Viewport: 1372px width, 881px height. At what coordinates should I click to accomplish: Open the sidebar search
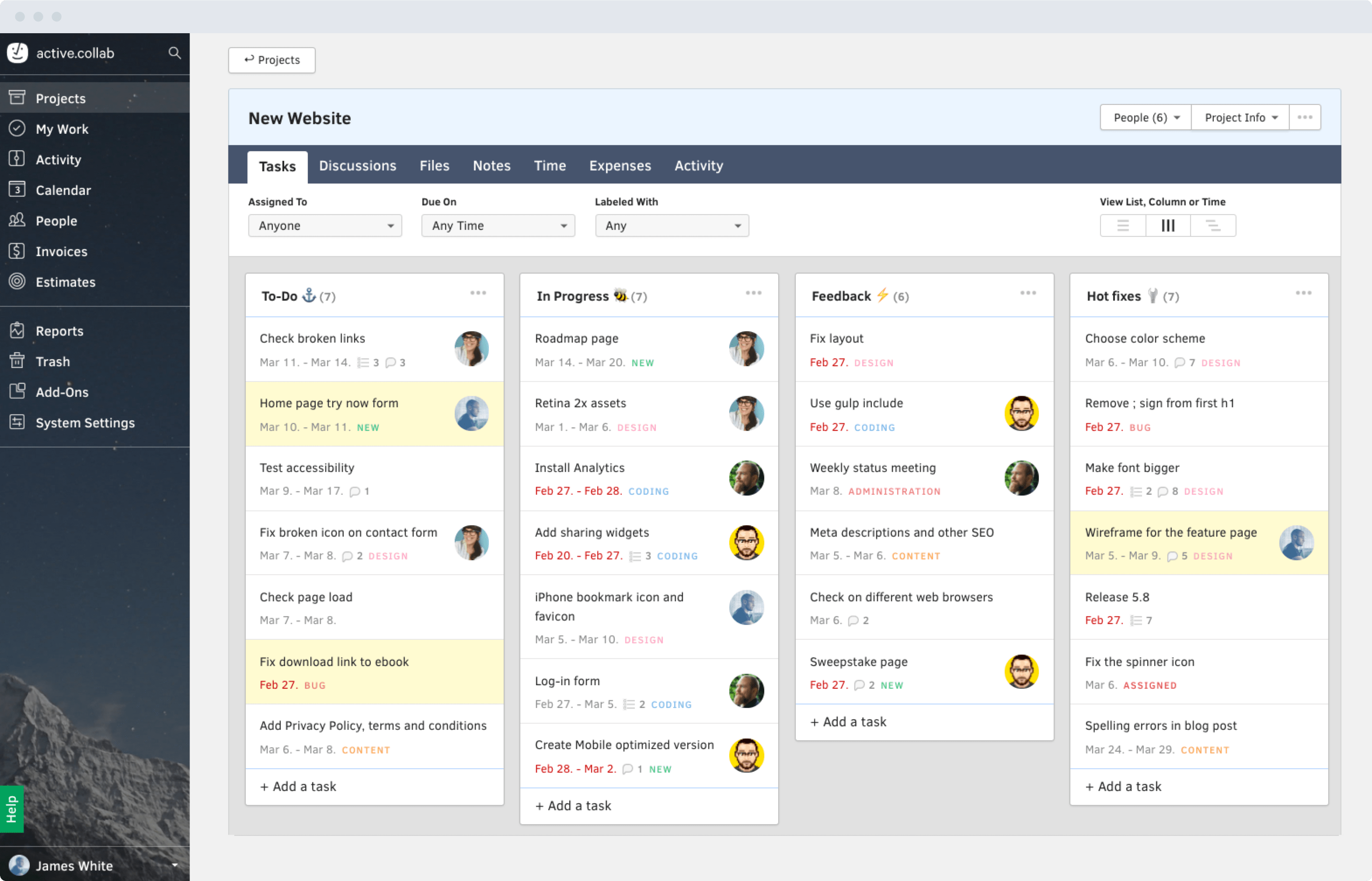pos(174,52)
